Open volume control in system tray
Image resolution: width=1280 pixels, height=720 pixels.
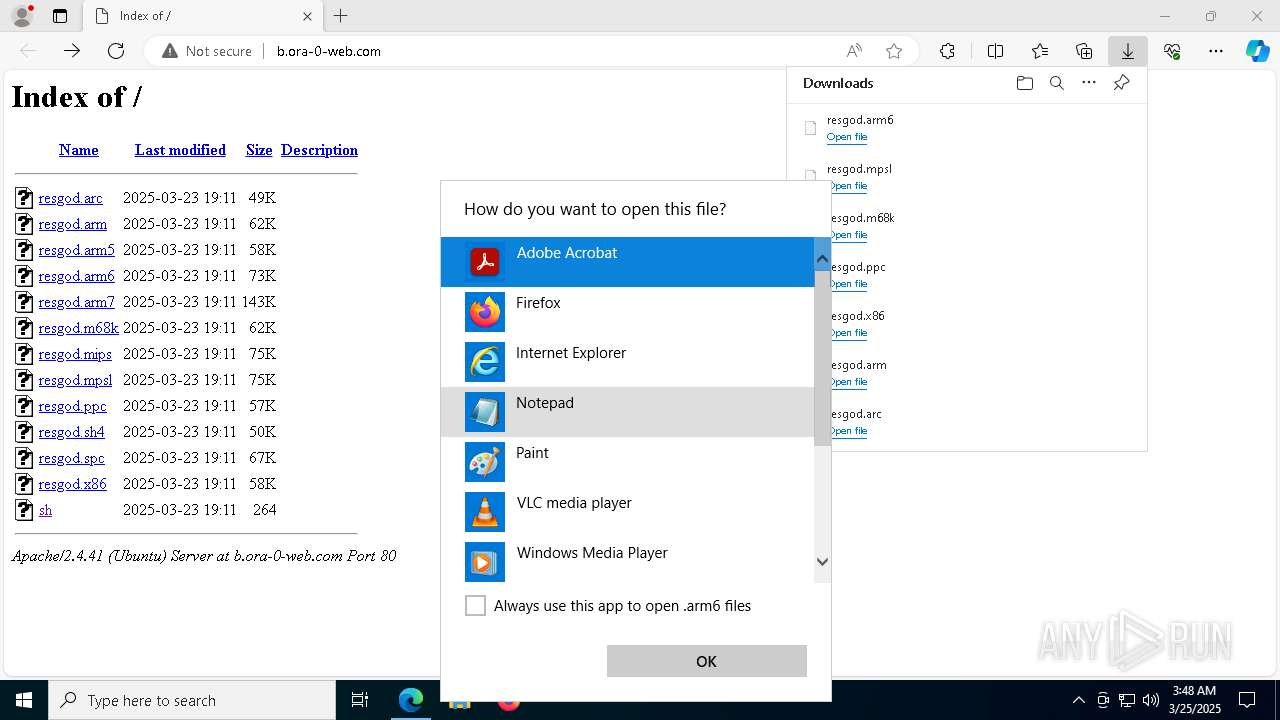click(x=1151, y=700)
